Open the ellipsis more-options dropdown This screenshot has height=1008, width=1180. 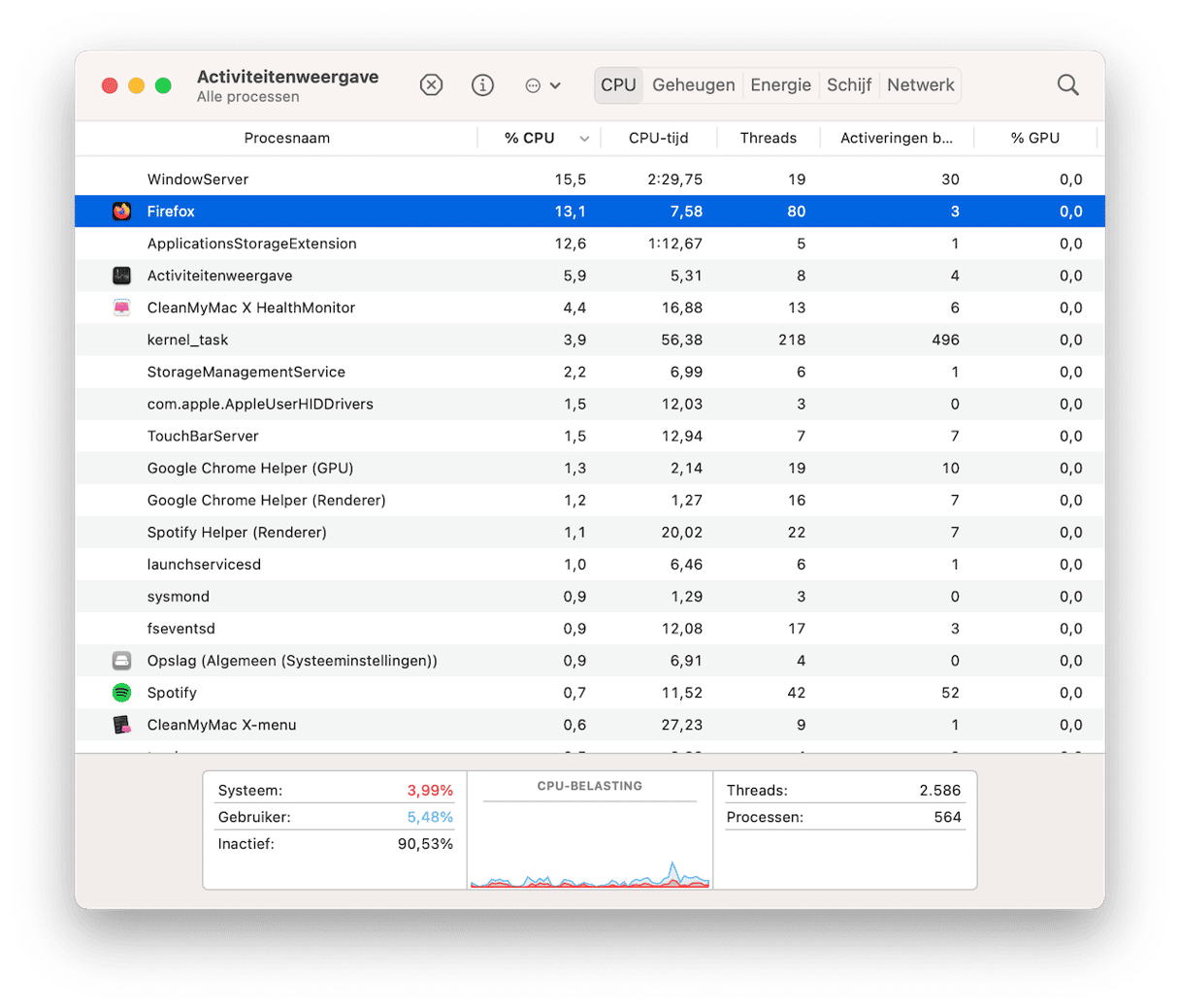click(542, 85)
